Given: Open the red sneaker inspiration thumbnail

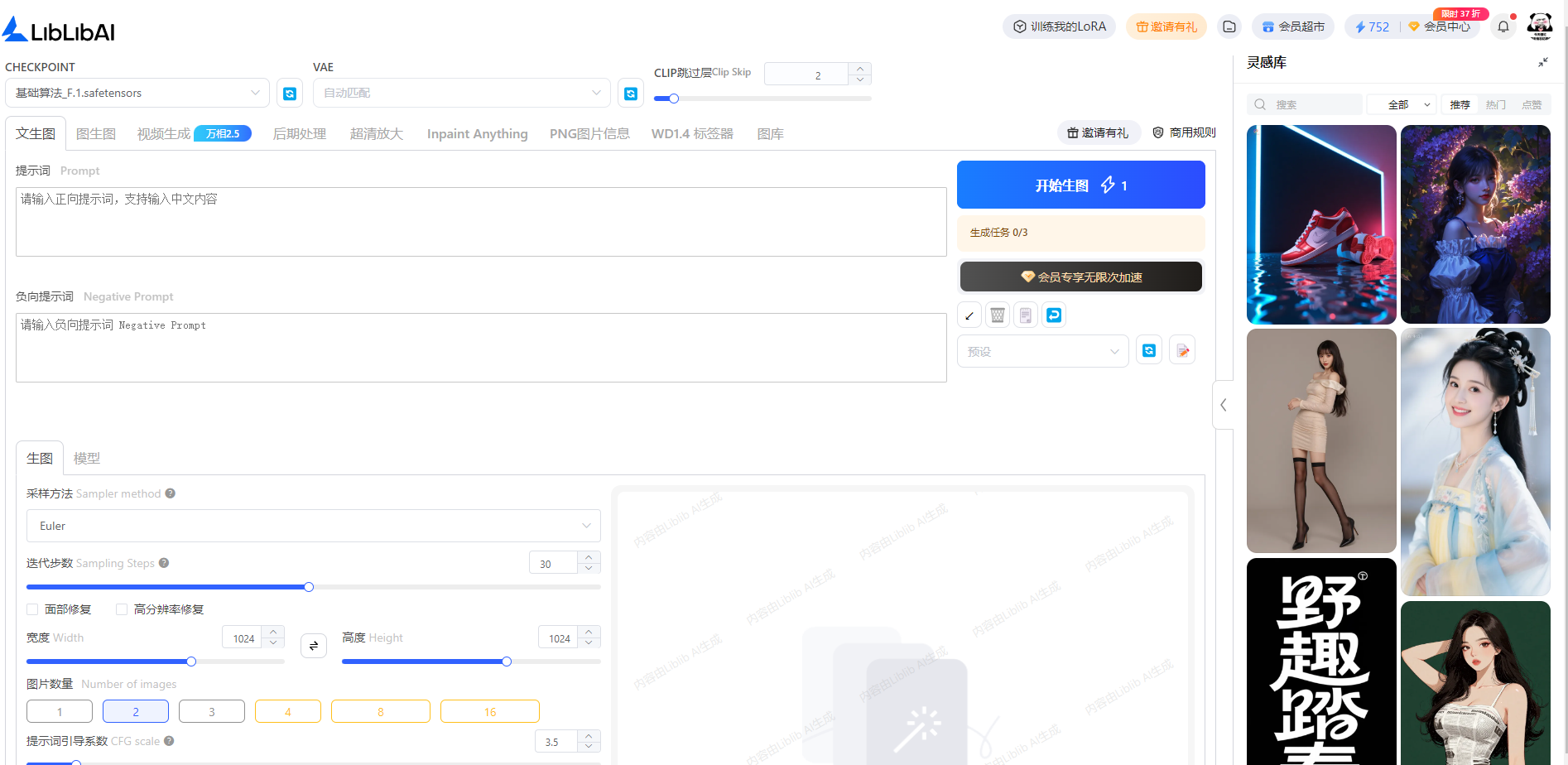Looking at the screenshot, I should coord(1321,224).
